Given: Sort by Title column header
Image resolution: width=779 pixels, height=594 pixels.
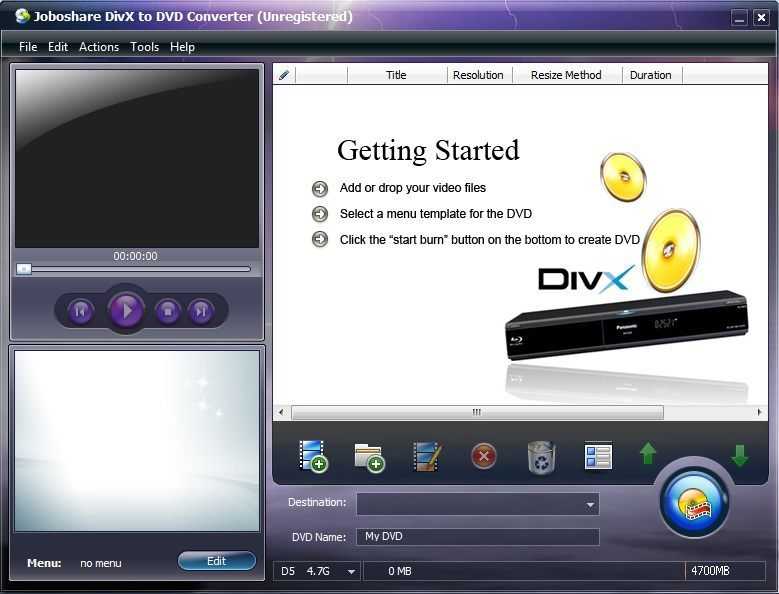Looking at the screenshot, I should point(396,75).
